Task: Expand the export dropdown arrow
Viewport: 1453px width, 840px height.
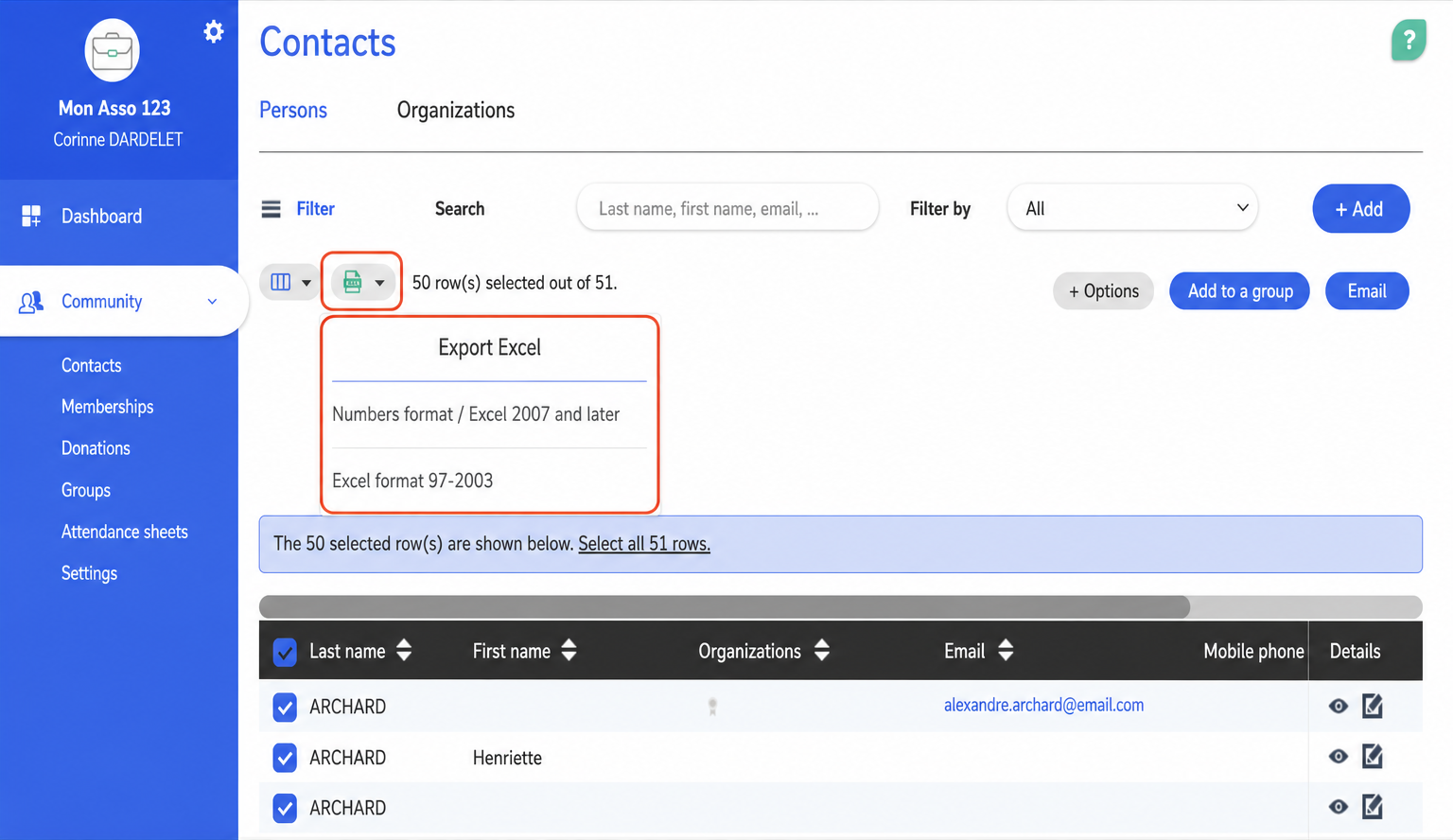Action: (379, 283)
